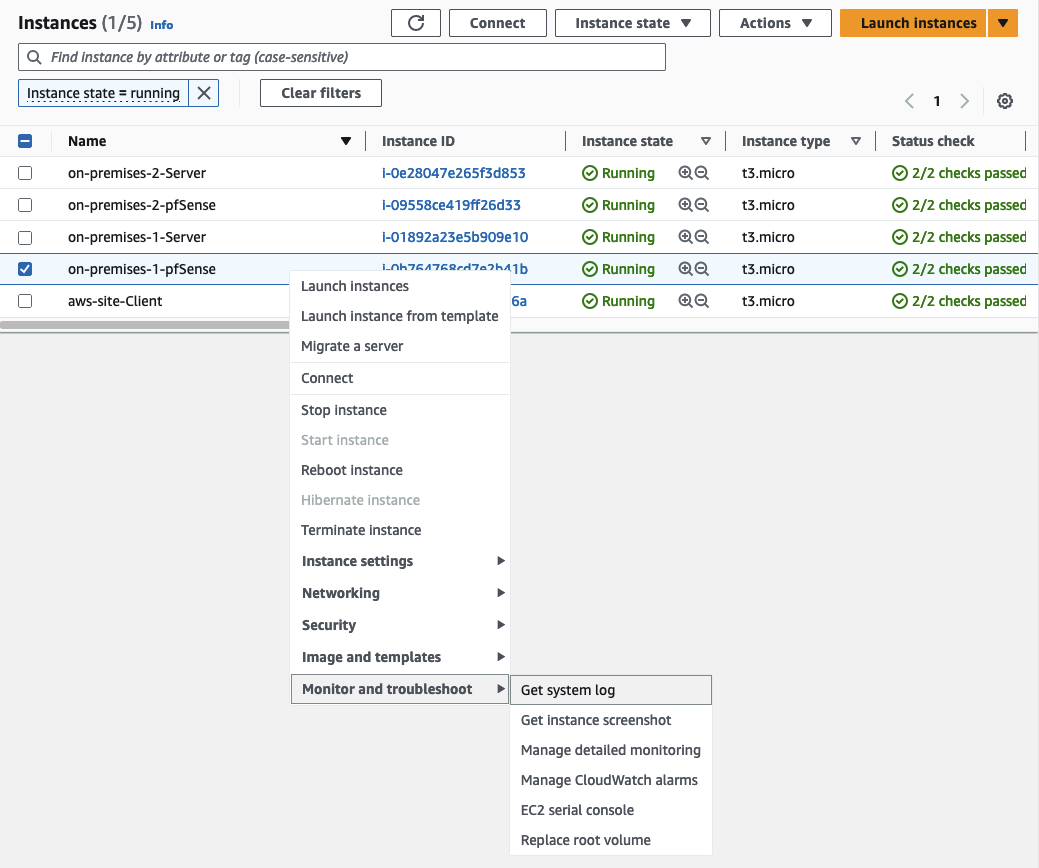Open the Instance state dropdown
The width and height of the screenshot is (1039, 868).
(632, 23)
